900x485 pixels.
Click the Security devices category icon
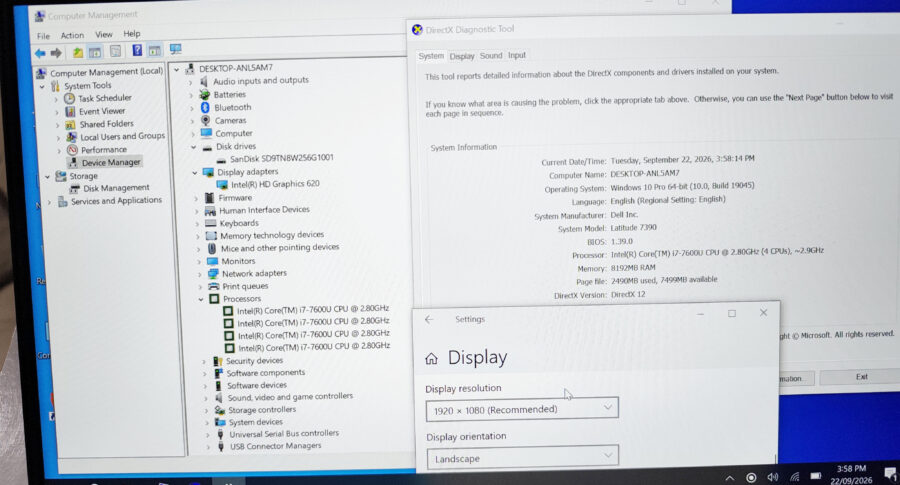click(x=218, y=361)
